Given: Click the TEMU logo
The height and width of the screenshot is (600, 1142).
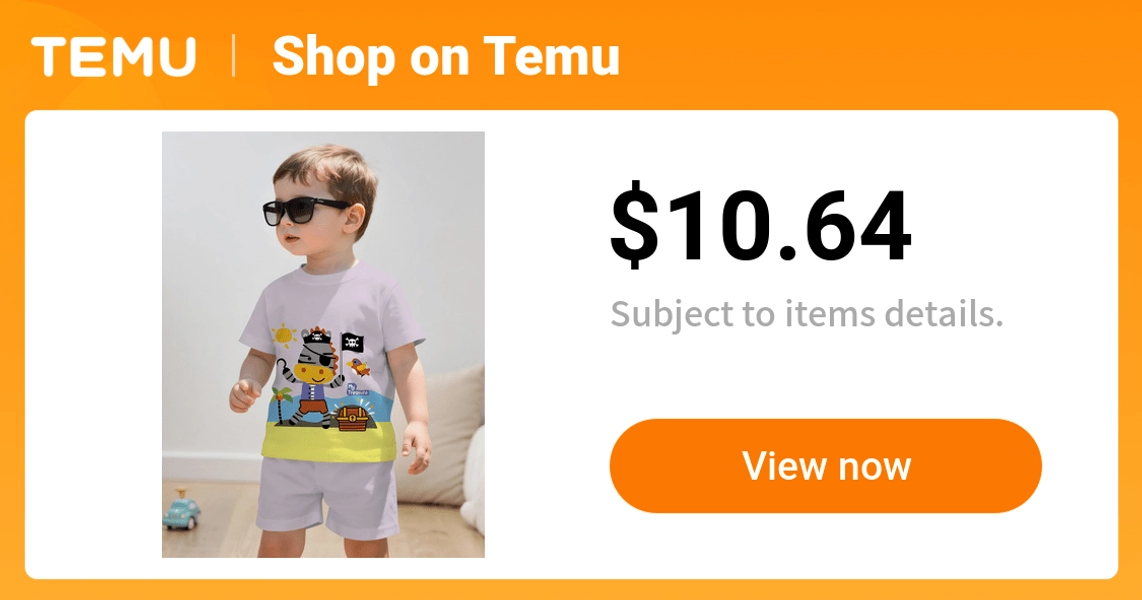Looking at the screenshot, I should [x=114, y=57].
